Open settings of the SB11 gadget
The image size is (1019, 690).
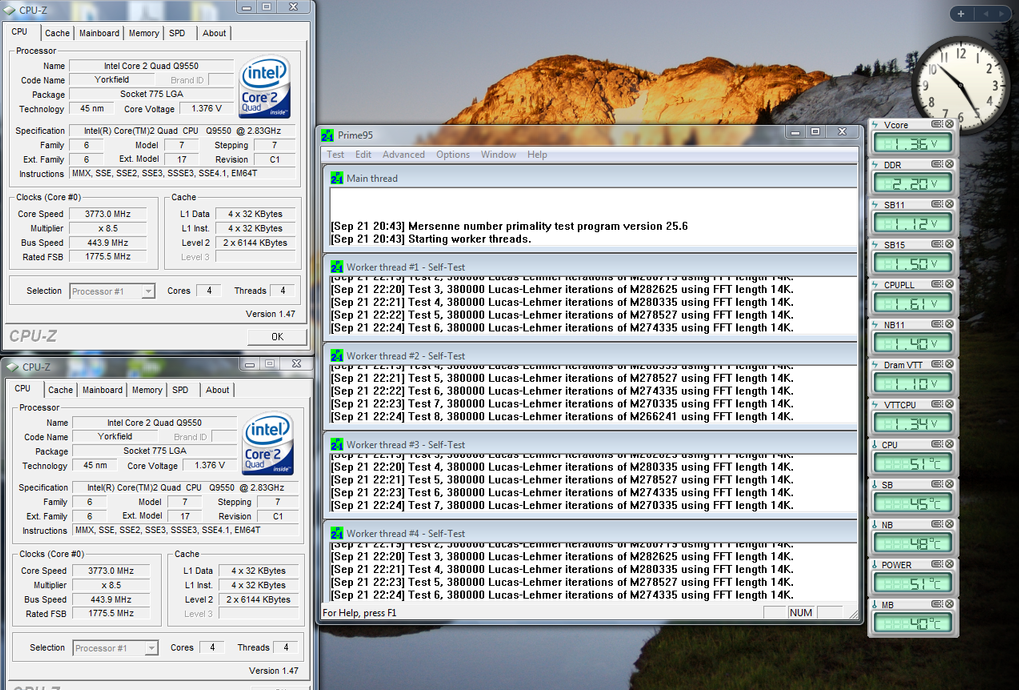coord(937,204)
